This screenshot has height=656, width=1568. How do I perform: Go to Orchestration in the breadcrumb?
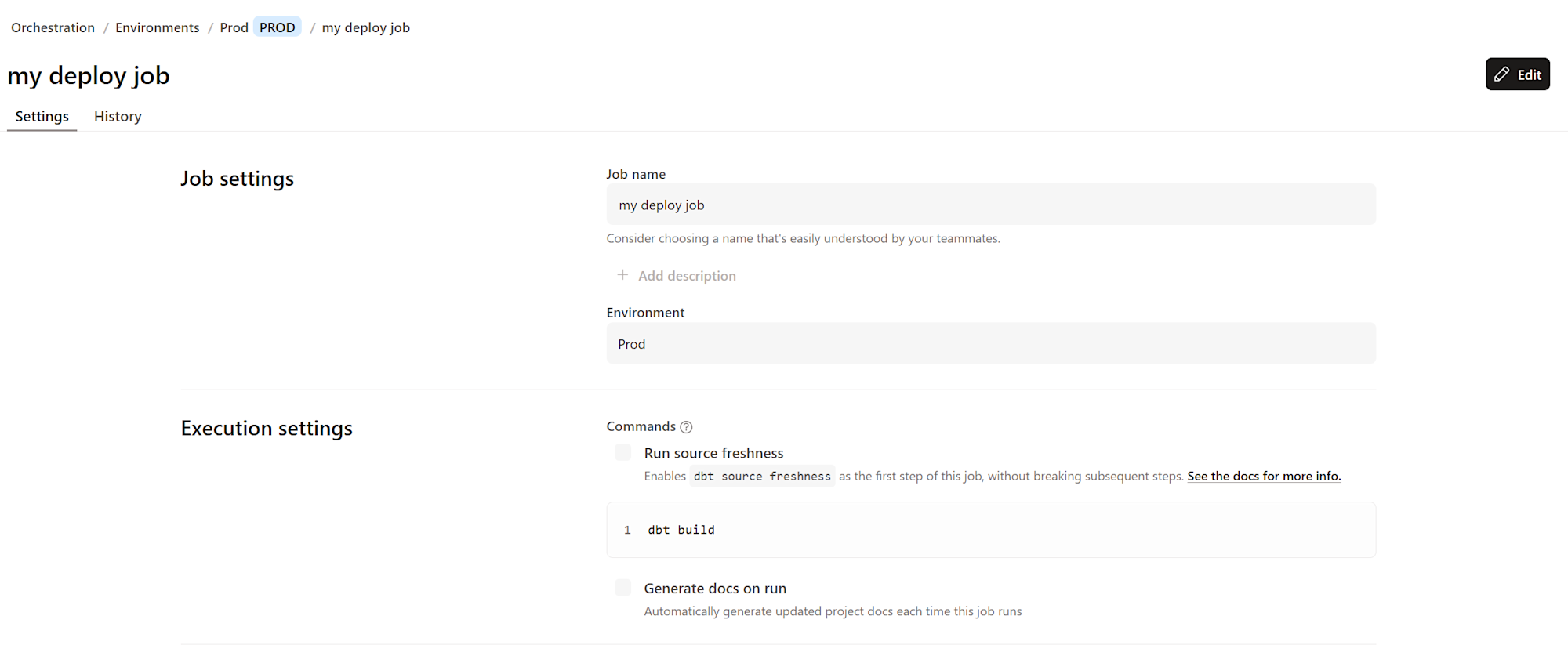[x=53, y=27]
